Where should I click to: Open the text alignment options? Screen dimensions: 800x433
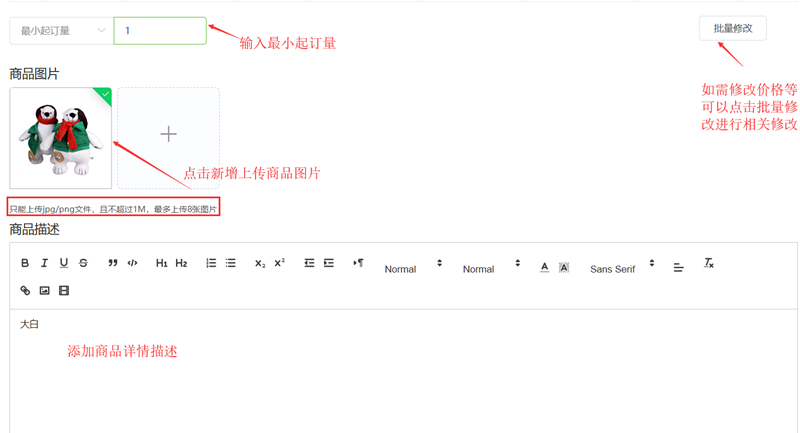point(678,267)
